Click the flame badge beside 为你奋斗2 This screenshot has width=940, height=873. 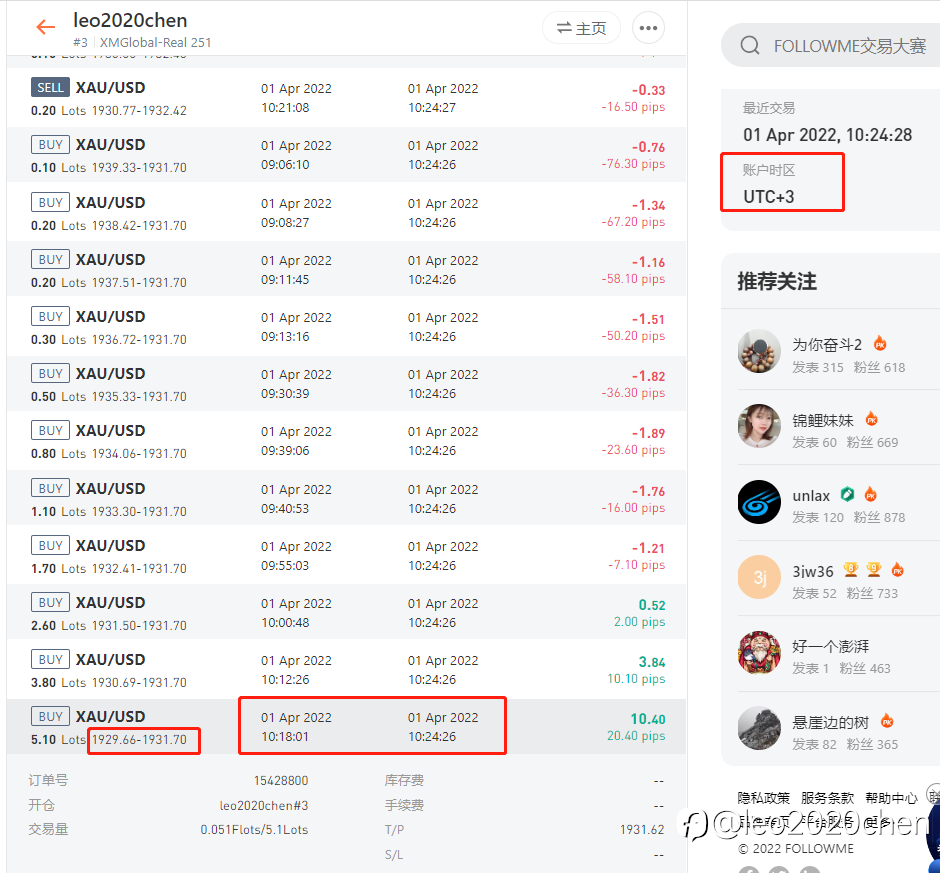tap(879, 344)
